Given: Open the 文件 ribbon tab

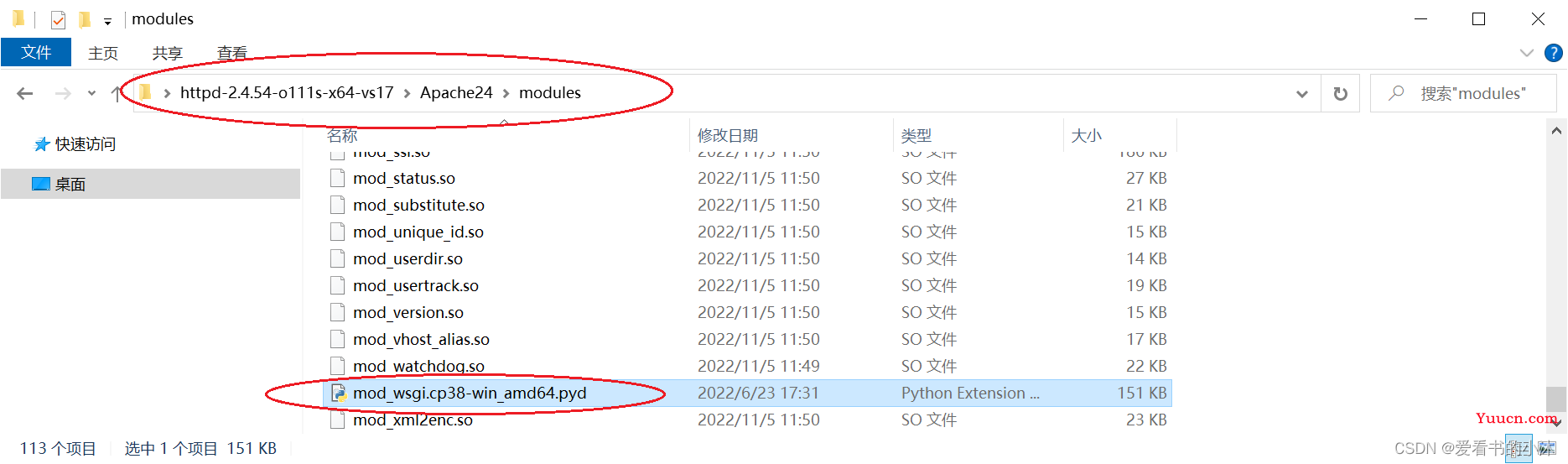Looking at the screenshot, I should pyautogui.click(x=36, y=53).
